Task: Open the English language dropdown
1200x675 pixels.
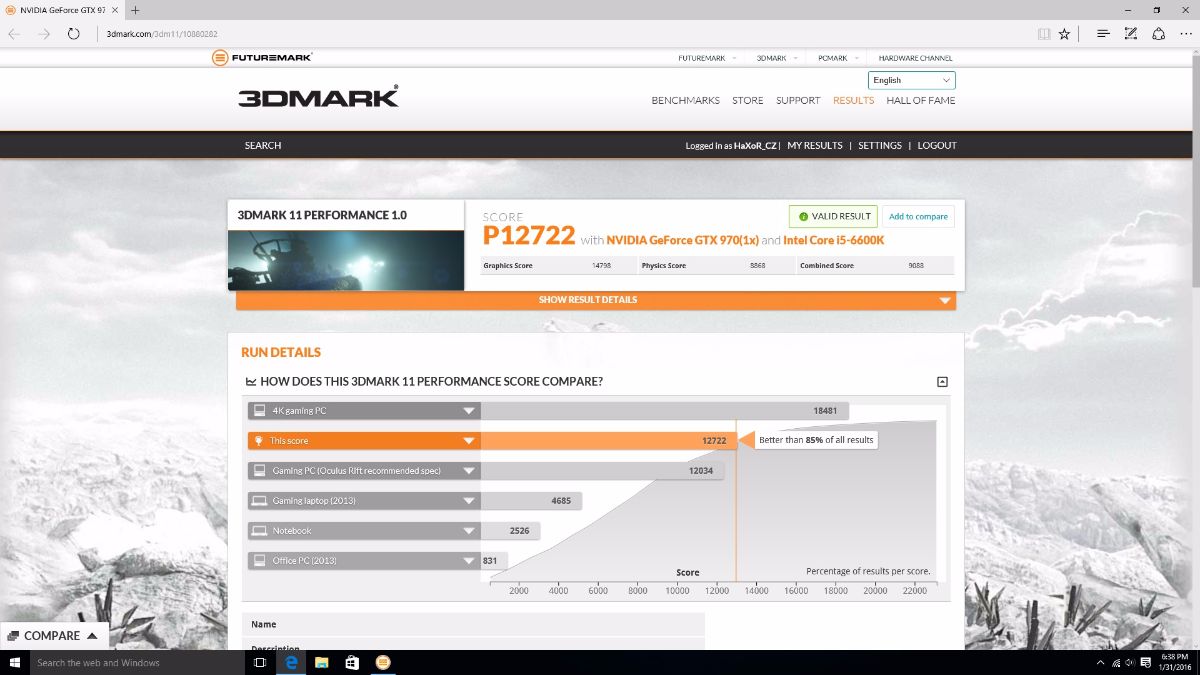Action: pos(911,80)
